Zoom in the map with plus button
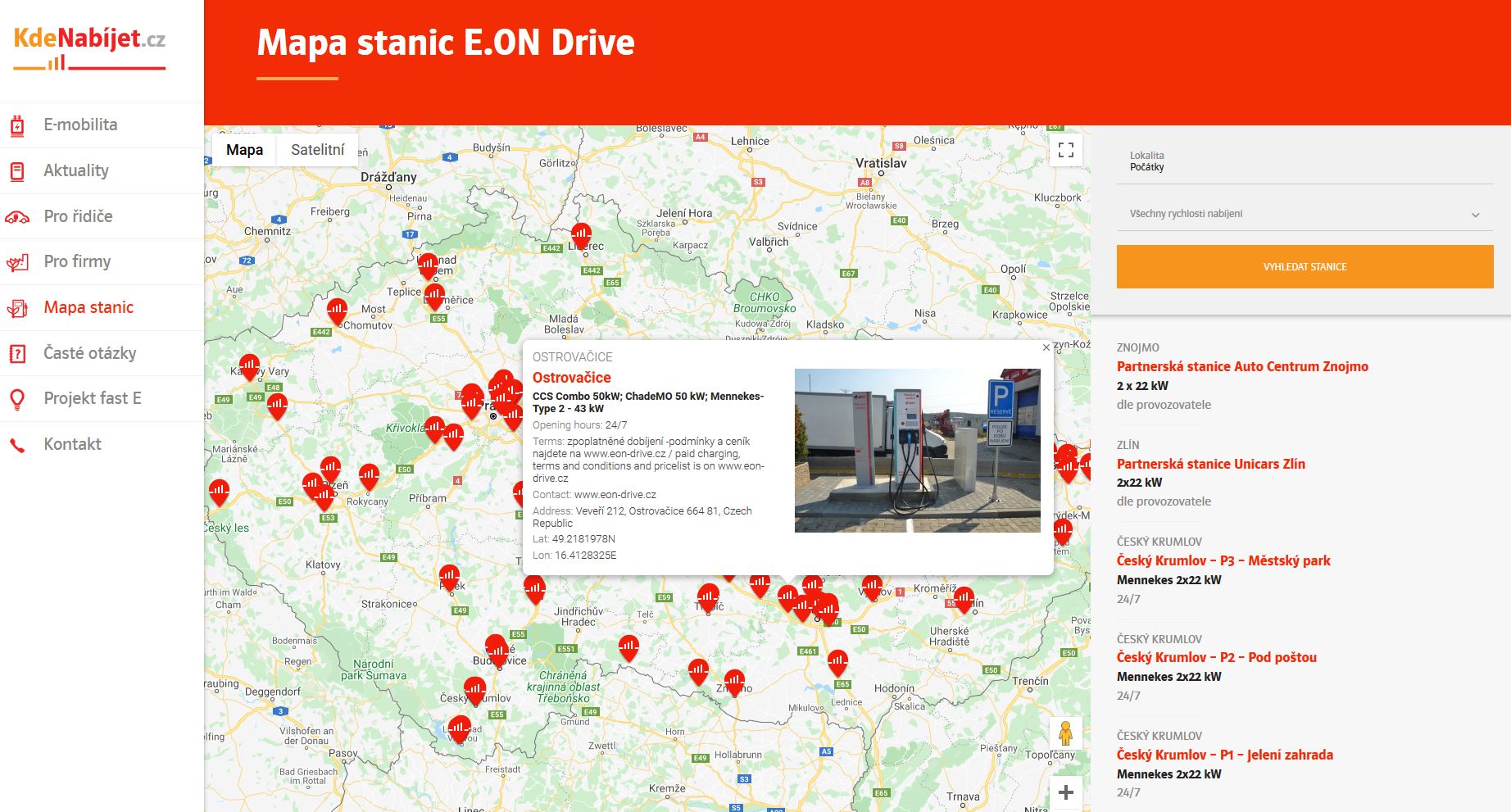This screenshot has height=812, width=1511. (x=1066, y=792)
